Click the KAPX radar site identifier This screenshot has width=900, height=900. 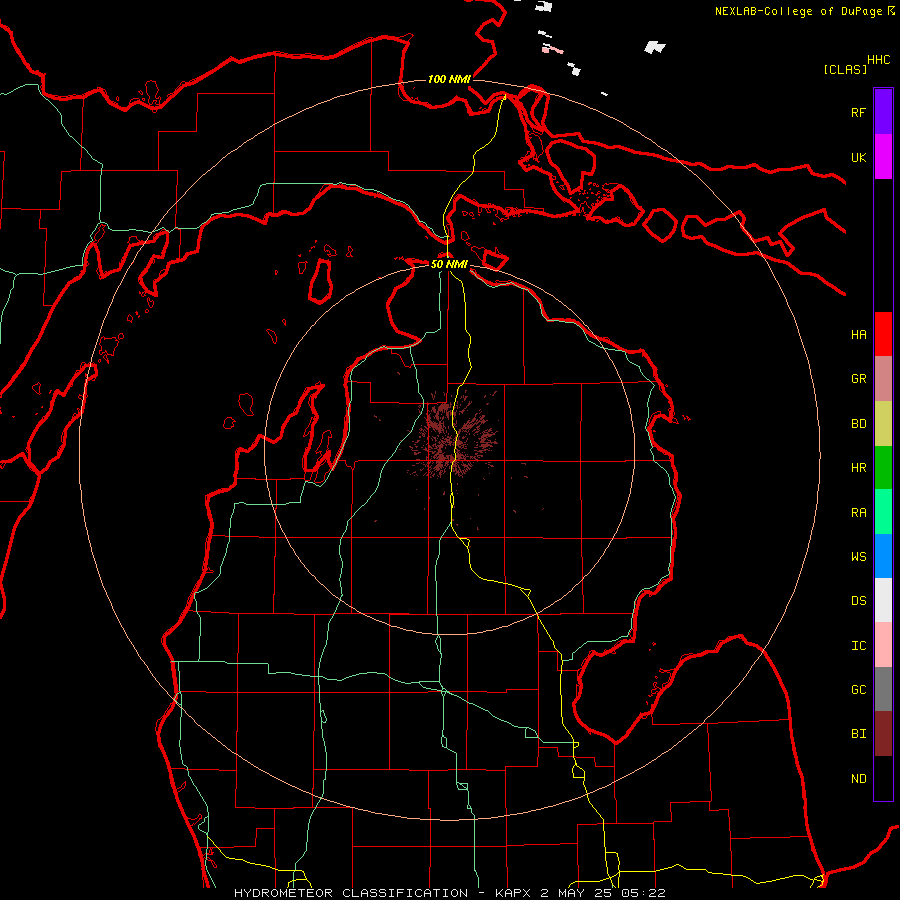pyautogui.click(x=513, y=893)
